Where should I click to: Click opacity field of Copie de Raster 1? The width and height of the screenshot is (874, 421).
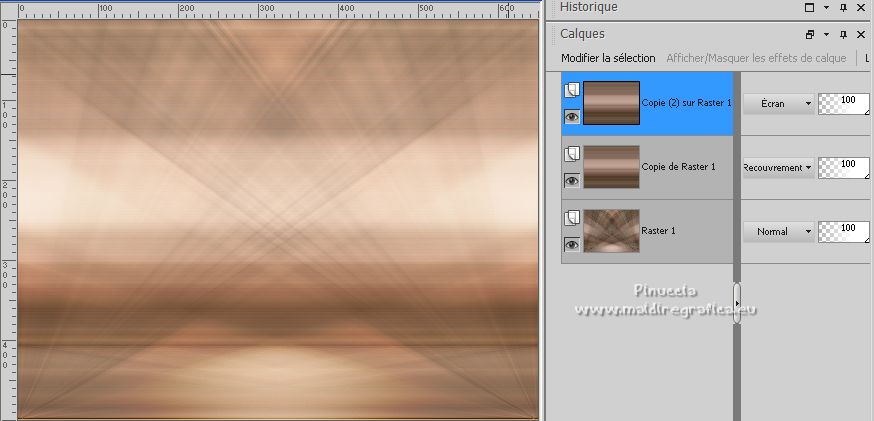tap(843, 168)
